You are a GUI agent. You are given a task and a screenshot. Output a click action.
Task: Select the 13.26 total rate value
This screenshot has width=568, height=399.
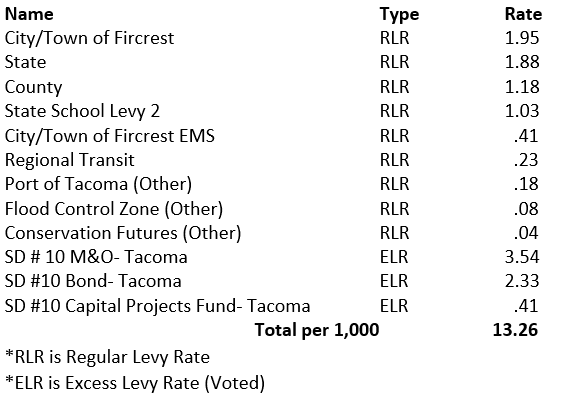coord(515,330)
